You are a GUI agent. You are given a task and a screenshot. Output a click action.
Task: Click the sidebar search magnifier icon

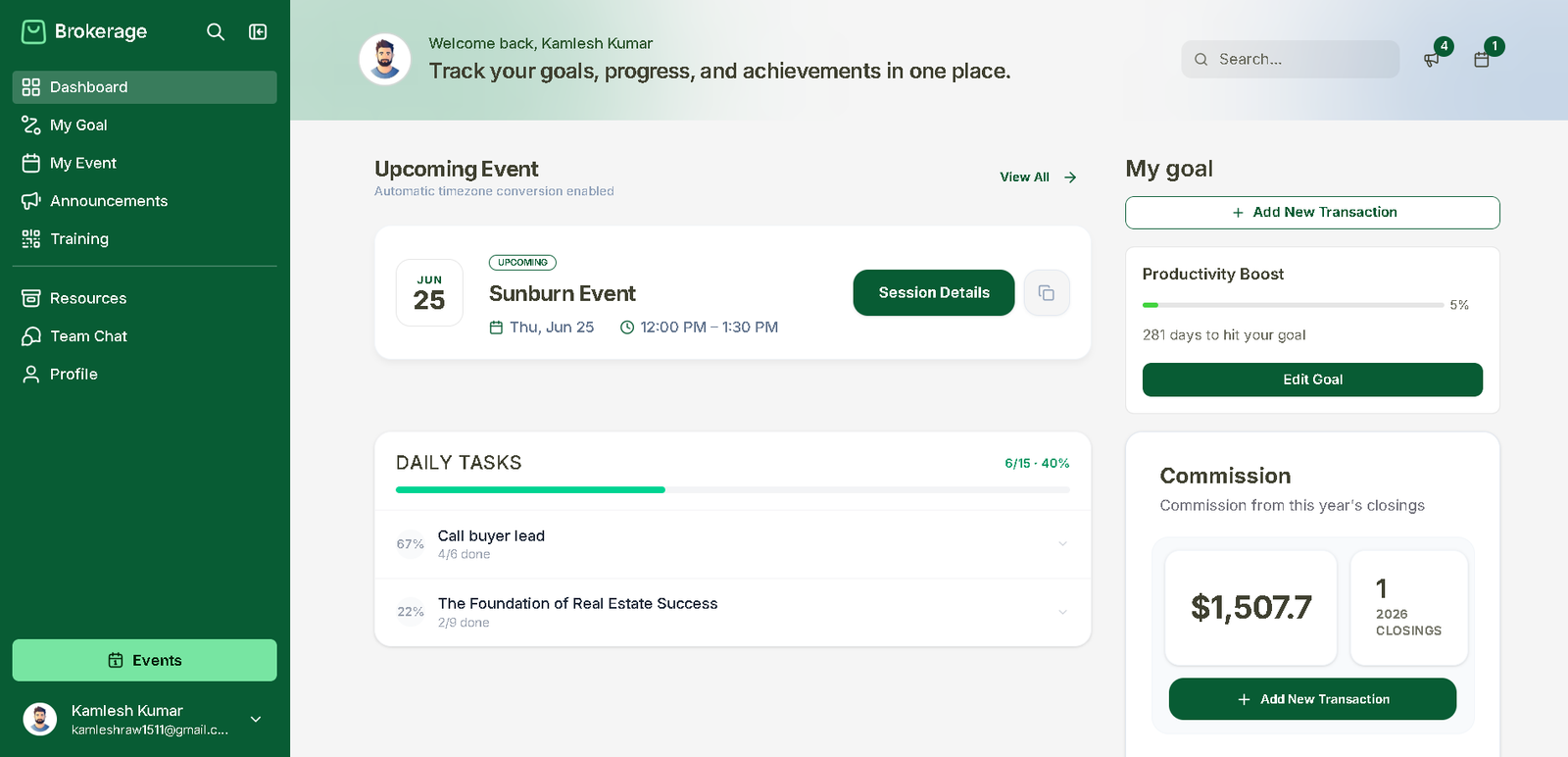[216, 31]
